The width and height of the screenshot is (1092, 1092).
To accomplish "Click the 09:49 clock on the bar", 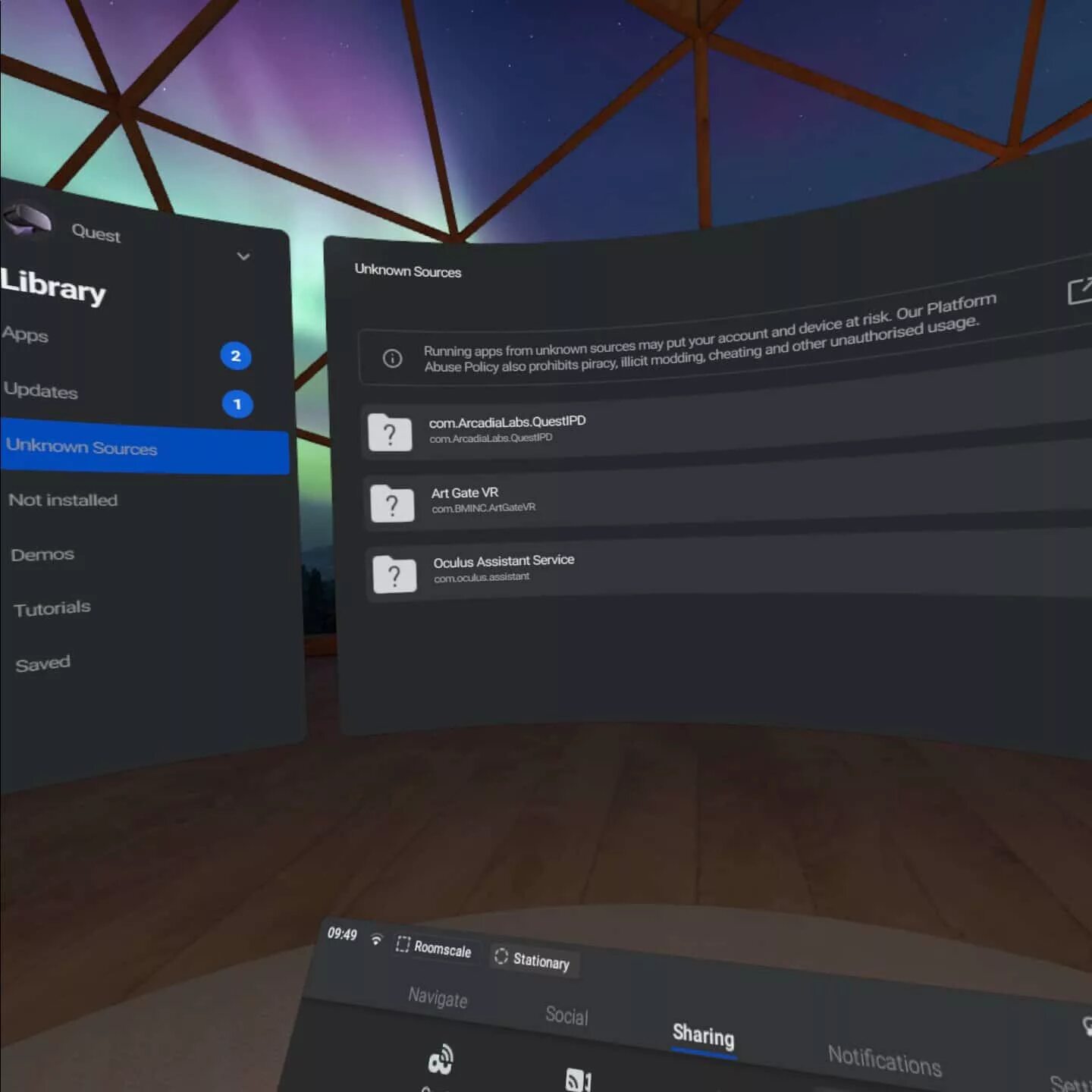I will (342, 934).
